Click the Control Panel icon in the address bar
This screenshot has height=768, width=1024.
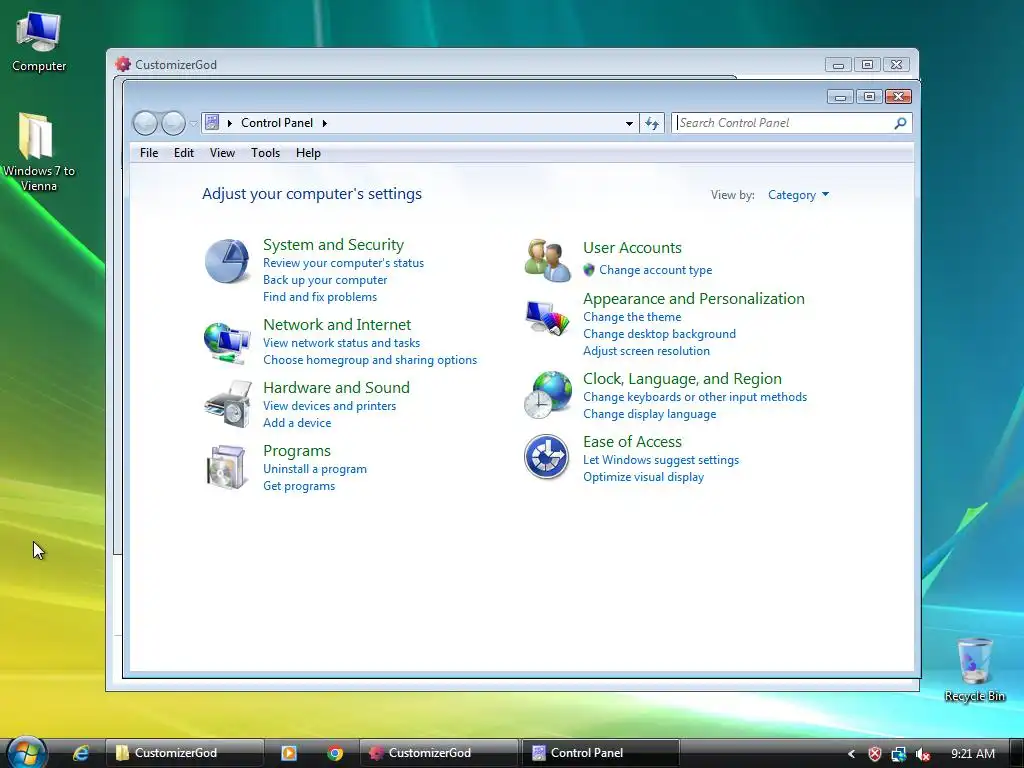point(212,122)
